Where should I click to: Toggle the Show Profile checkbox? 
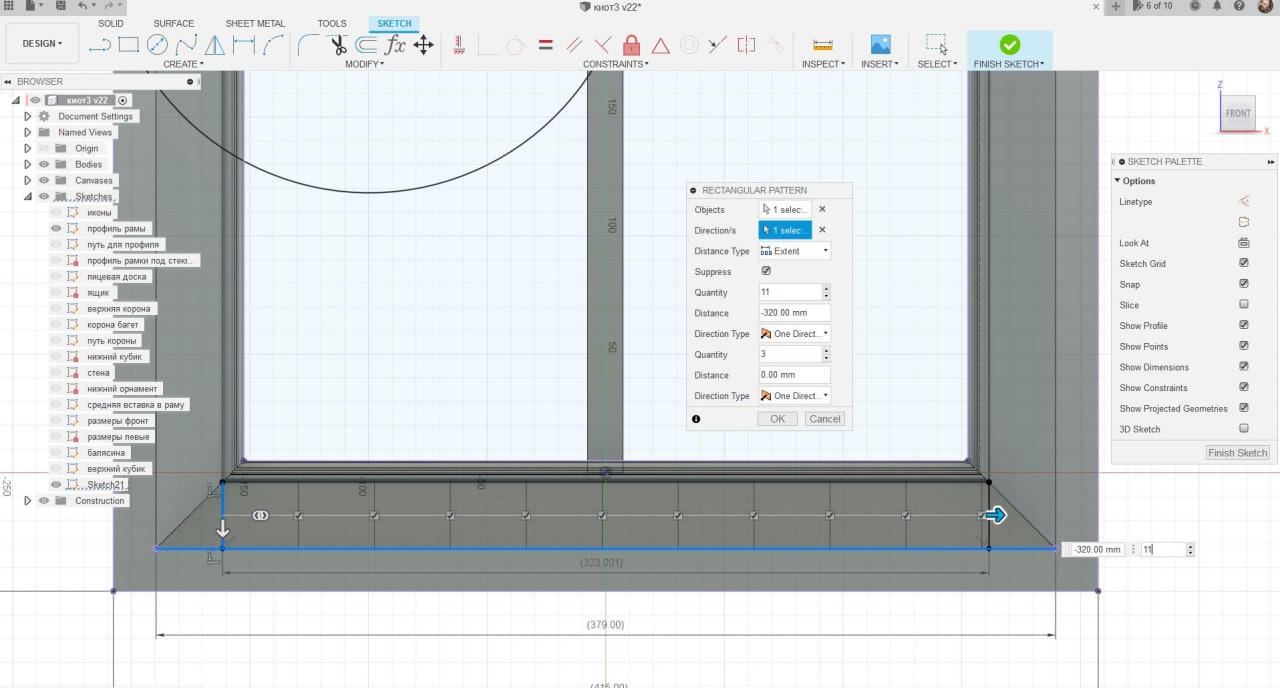click(x=1244, y=325)
